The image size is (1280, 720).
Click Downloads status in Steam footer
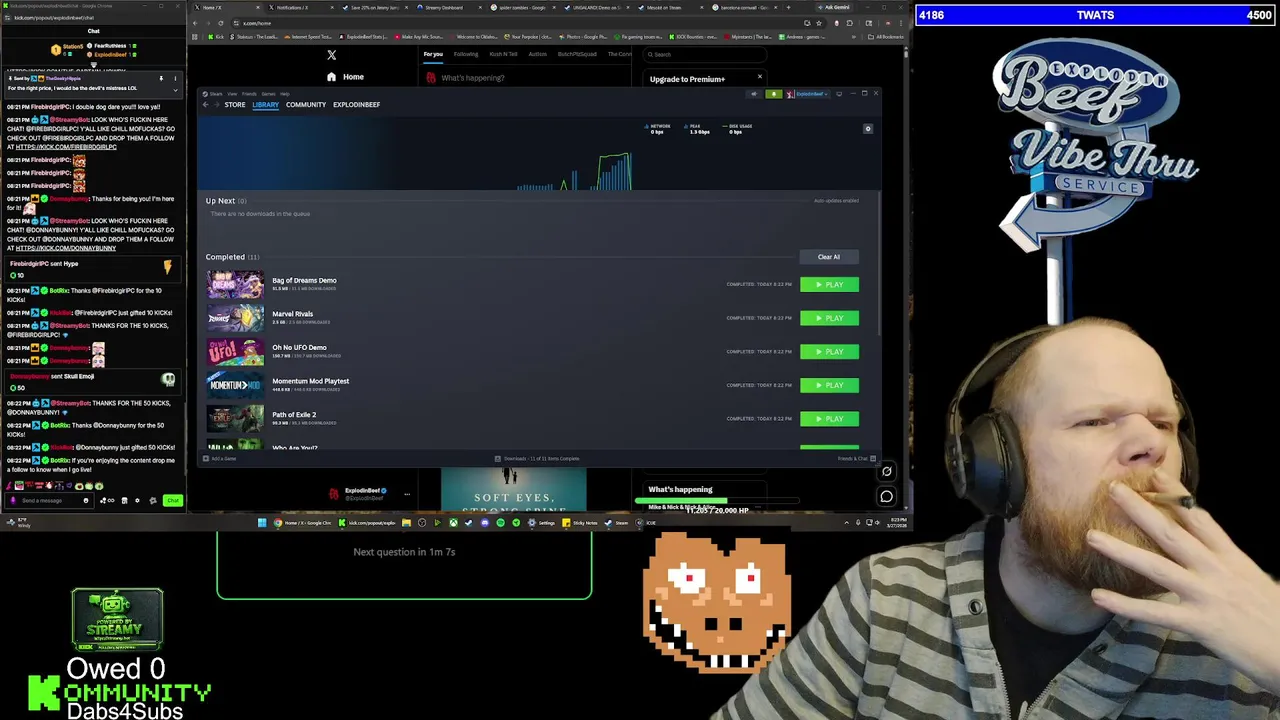coord(537,459)
